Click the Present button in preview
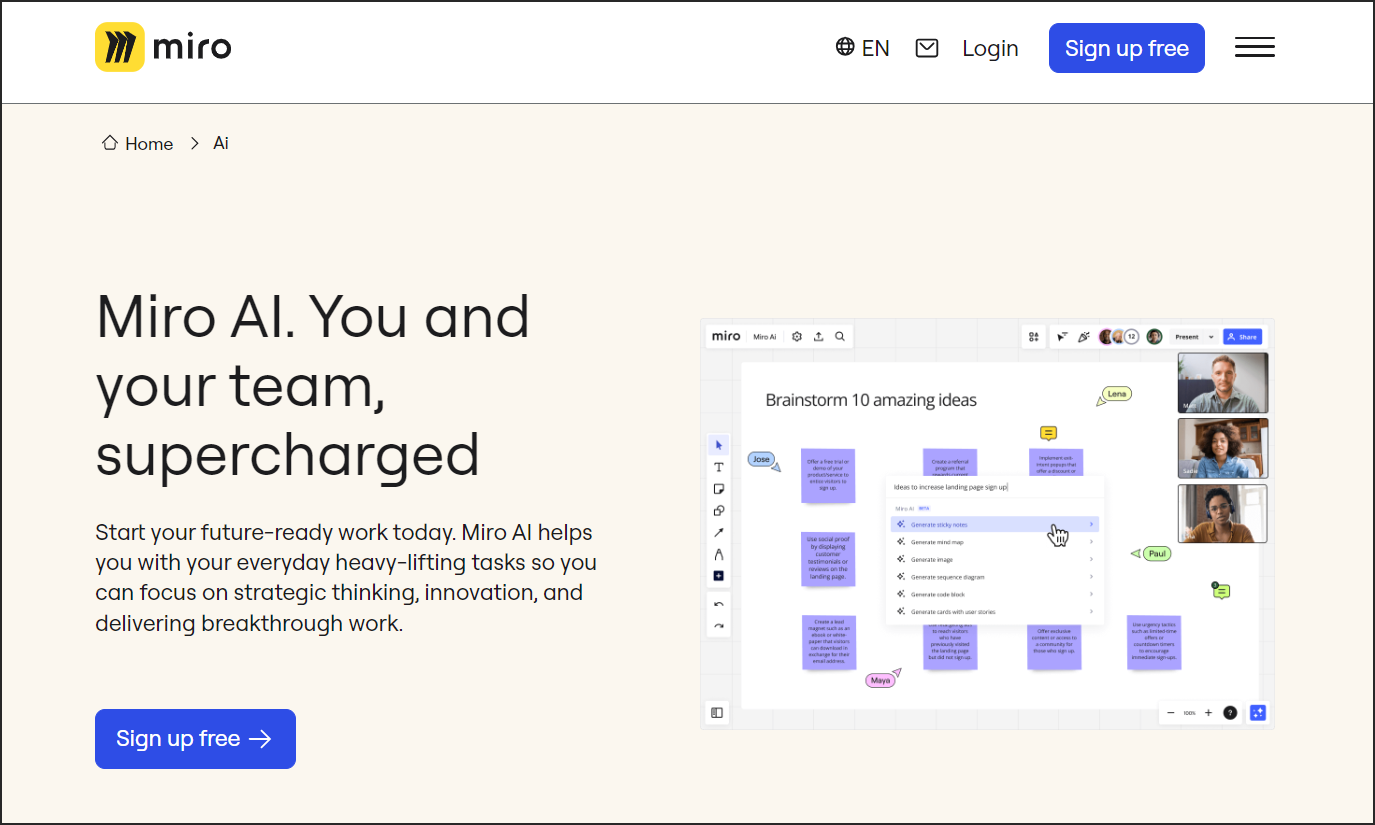This screenshot has height=825, width=1375. pos(1187,337)
